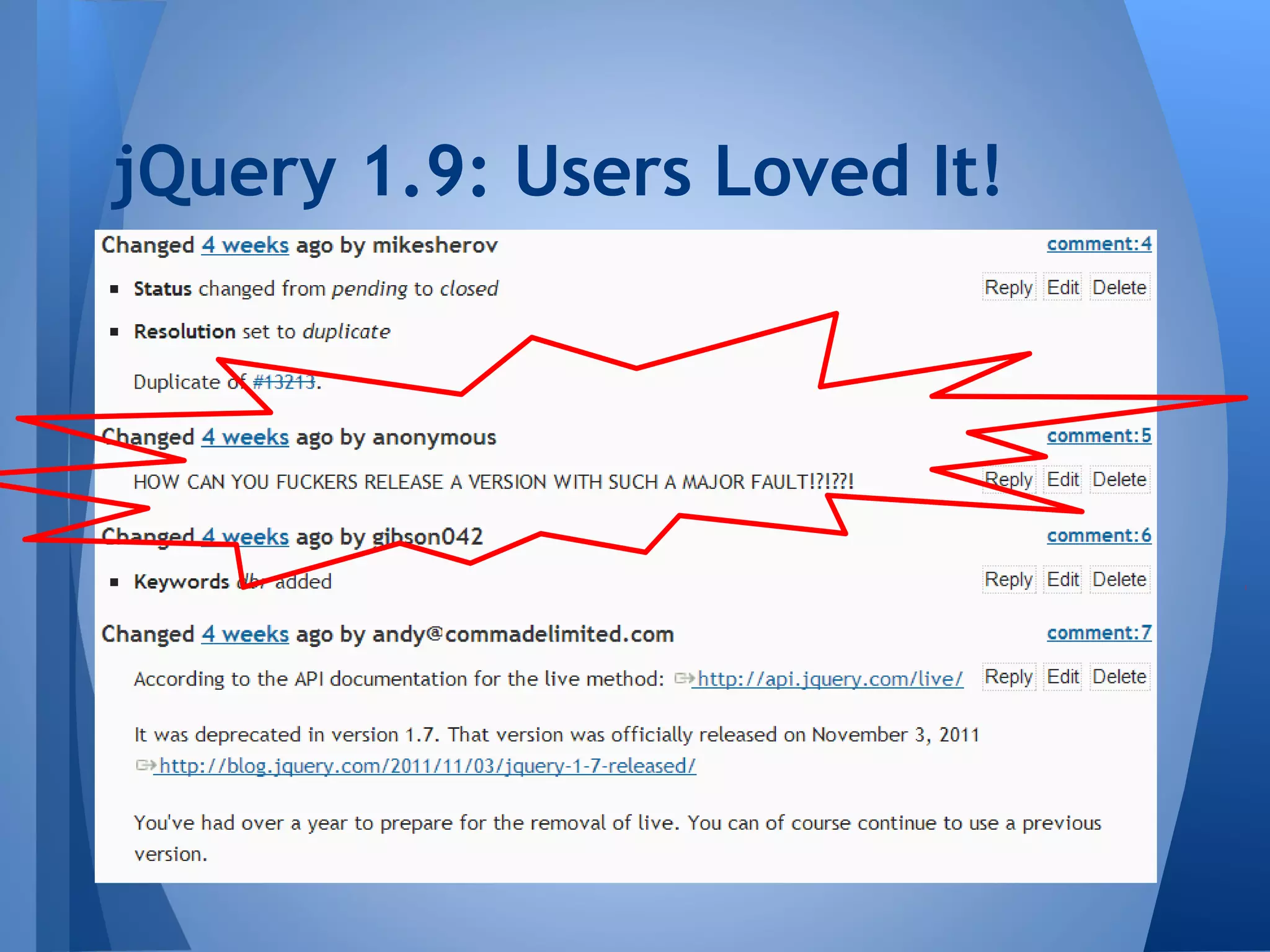Image resolution: width=1270 pixels, height=952 pixels.
Task: Click the external-link icon before the api.jquery.com link
Action: coord(685,679)
